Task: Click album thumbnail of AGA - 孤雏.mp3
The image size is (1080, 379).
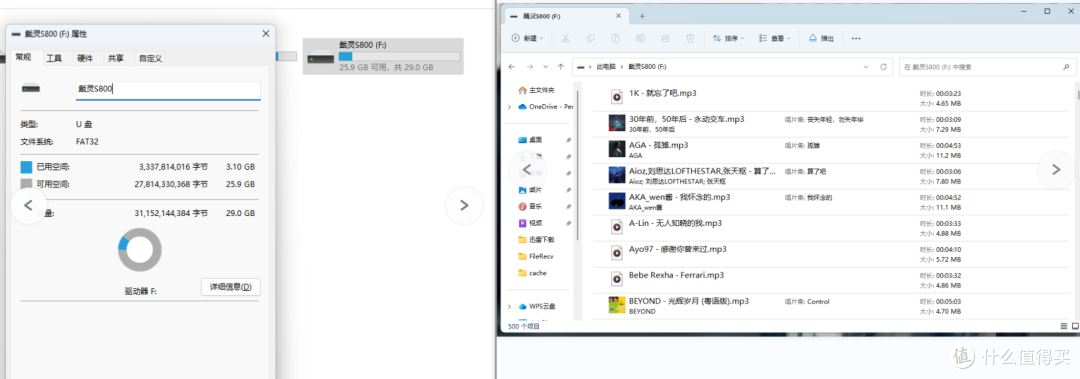Action: tap(617, 149)
